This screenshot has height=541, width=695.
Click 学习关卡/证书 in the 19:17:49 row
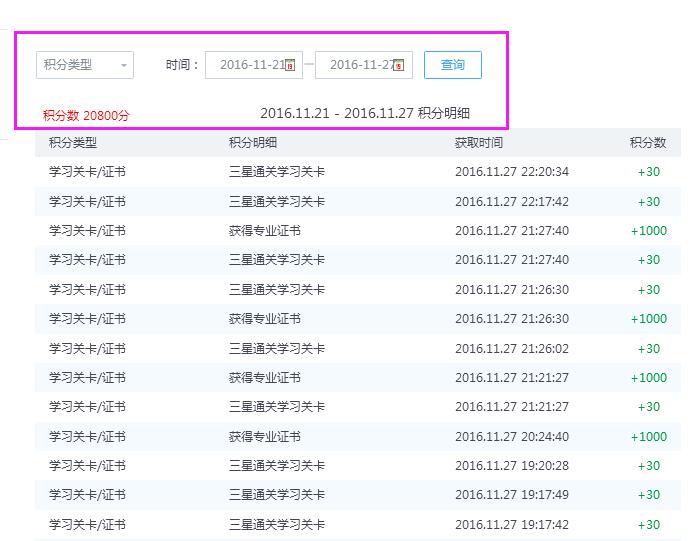[87, 495]
